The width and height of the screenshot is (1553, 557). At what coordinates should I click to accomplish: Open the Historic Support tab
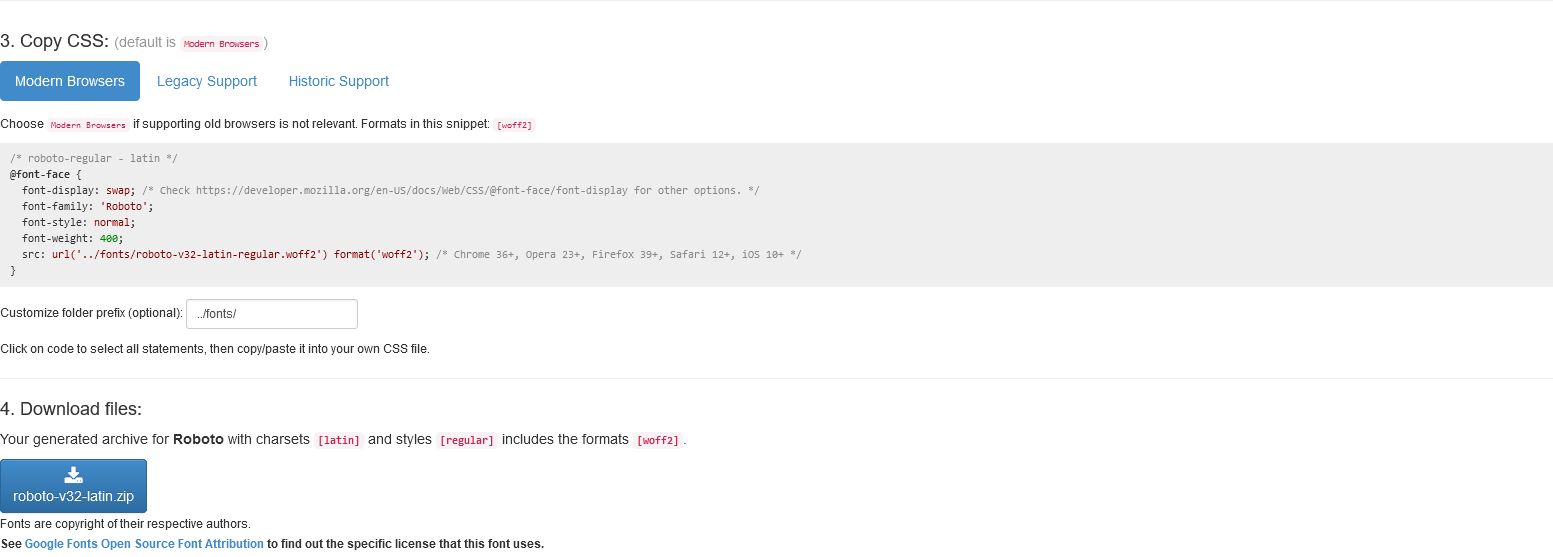click(339, 81)
